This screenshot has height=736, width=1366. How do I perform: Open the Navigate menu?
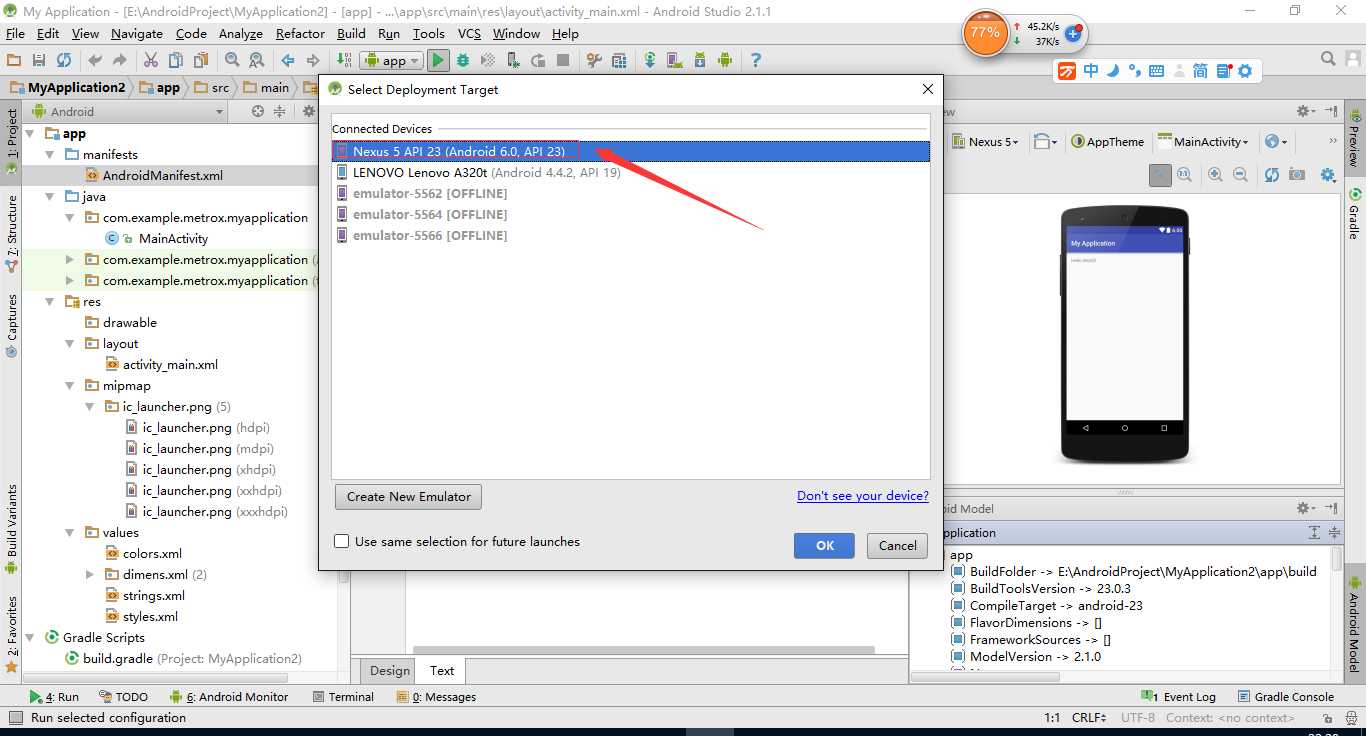[x=137, y=33]
